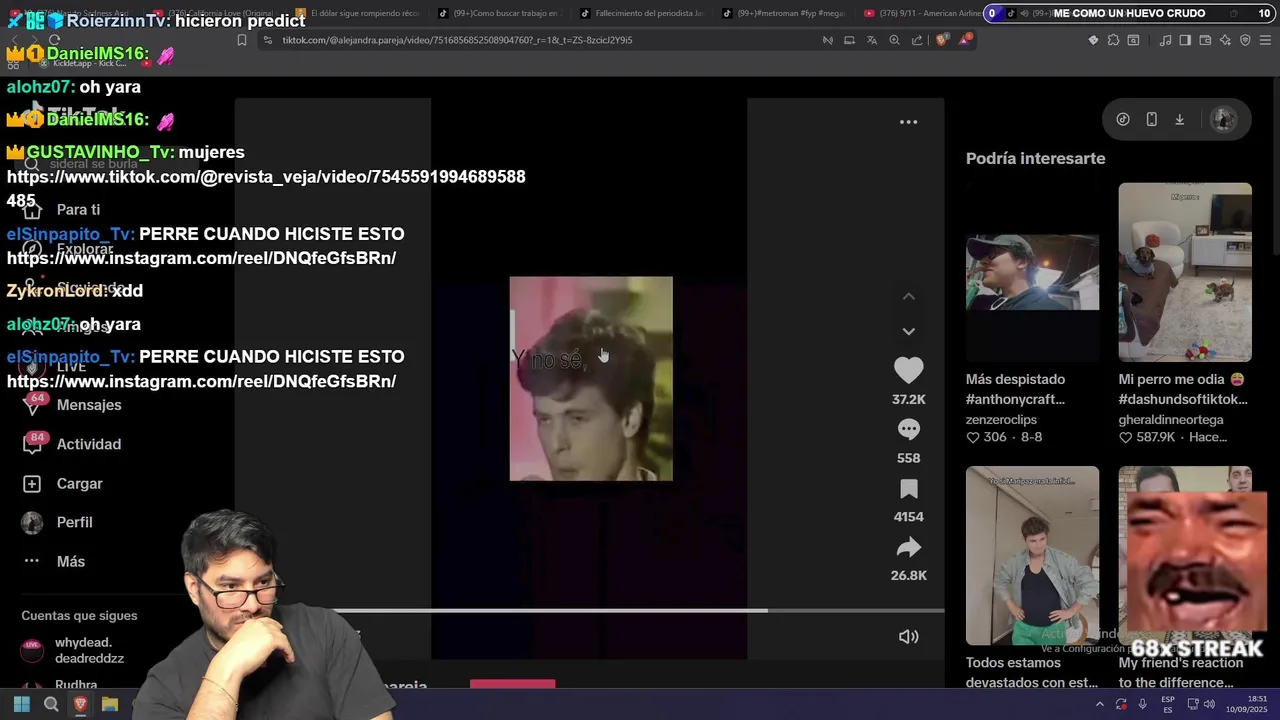Image resolution: width=1280 pixels, height=720 pixels.
Task: Go to the previous video with the up chevron
Action: point(908,297)
